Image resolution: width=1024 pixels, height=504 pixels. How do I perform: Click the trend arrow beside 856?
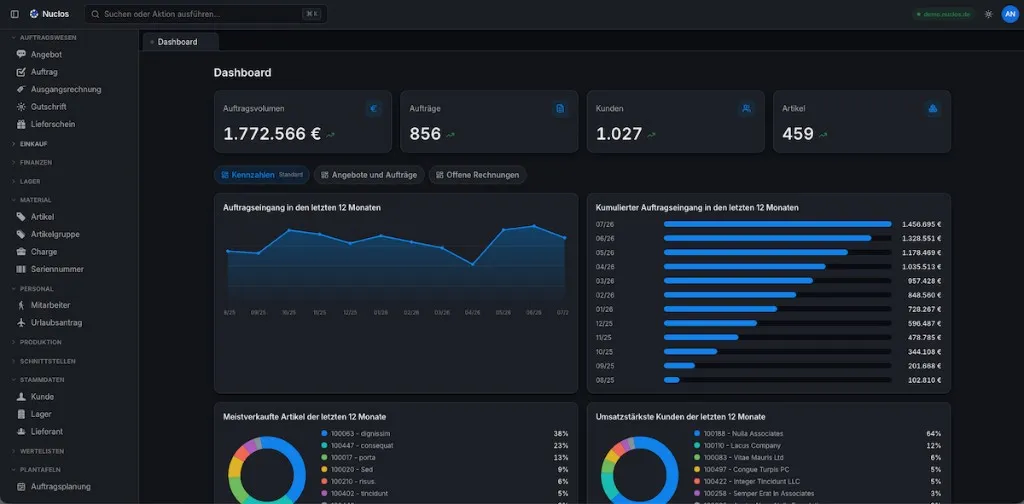(451, 135)
